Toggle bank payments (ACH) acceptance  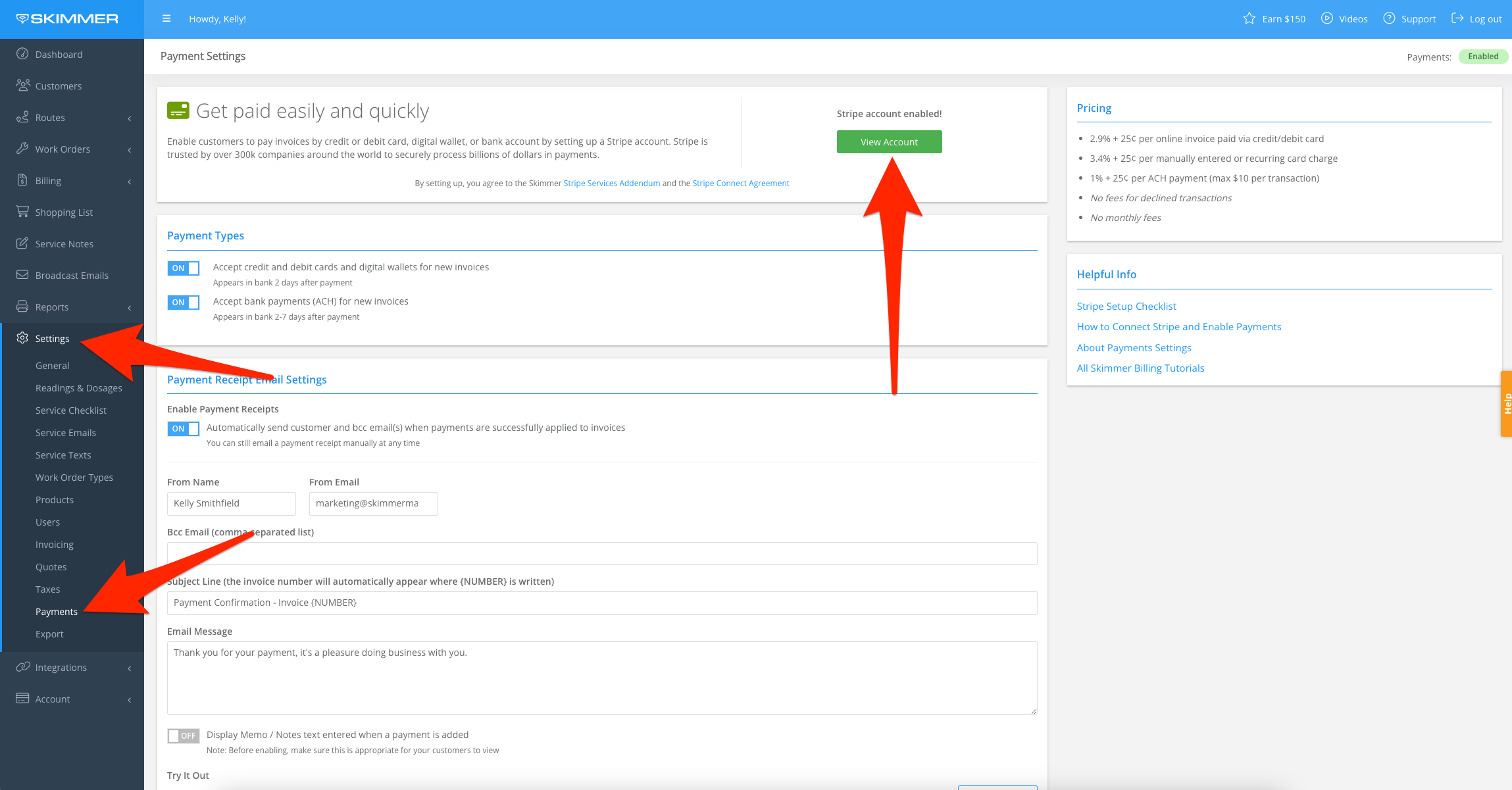point(184,303)
